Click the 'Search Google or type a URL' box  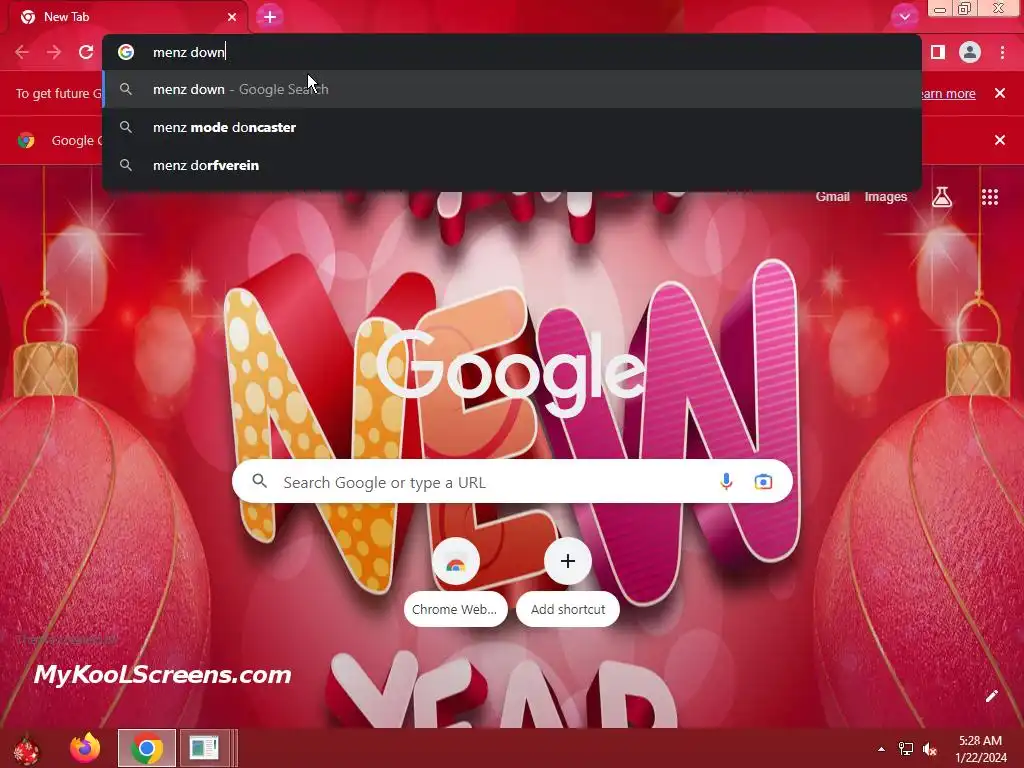click(512, 482)
